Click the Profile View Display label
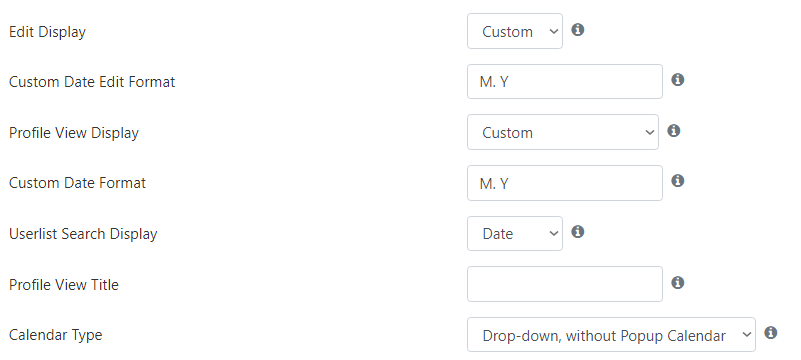The width and height of the screenshot is (801, 360). pos(74,133)
